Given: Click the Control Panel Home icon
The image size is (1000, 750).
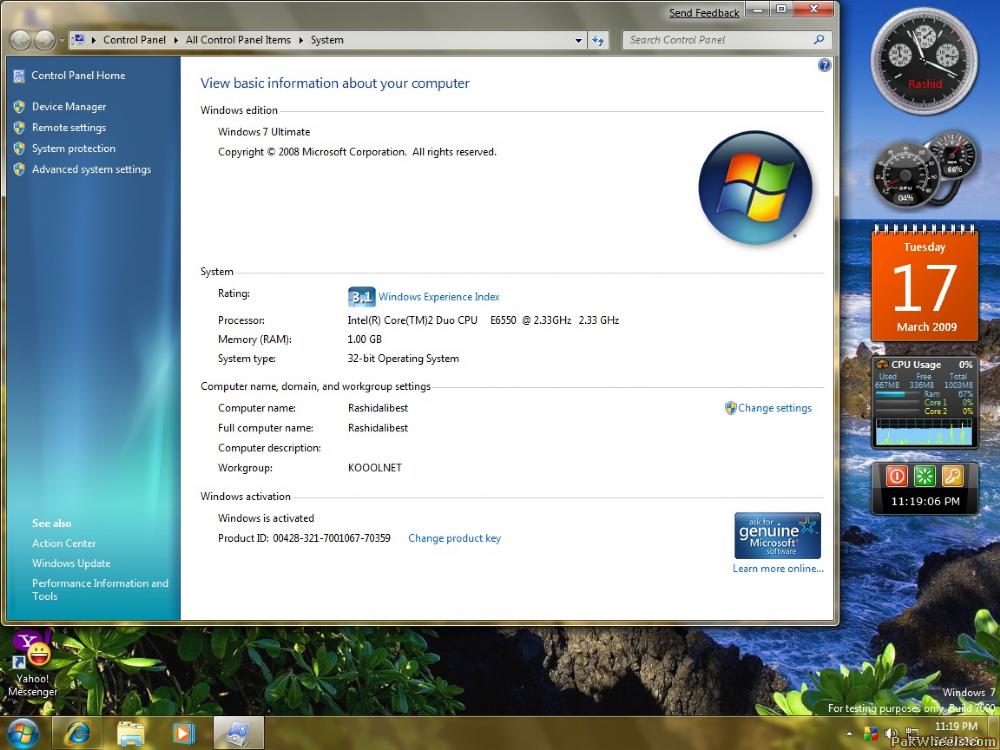Looking at the screenshot, I should point(19,76).
